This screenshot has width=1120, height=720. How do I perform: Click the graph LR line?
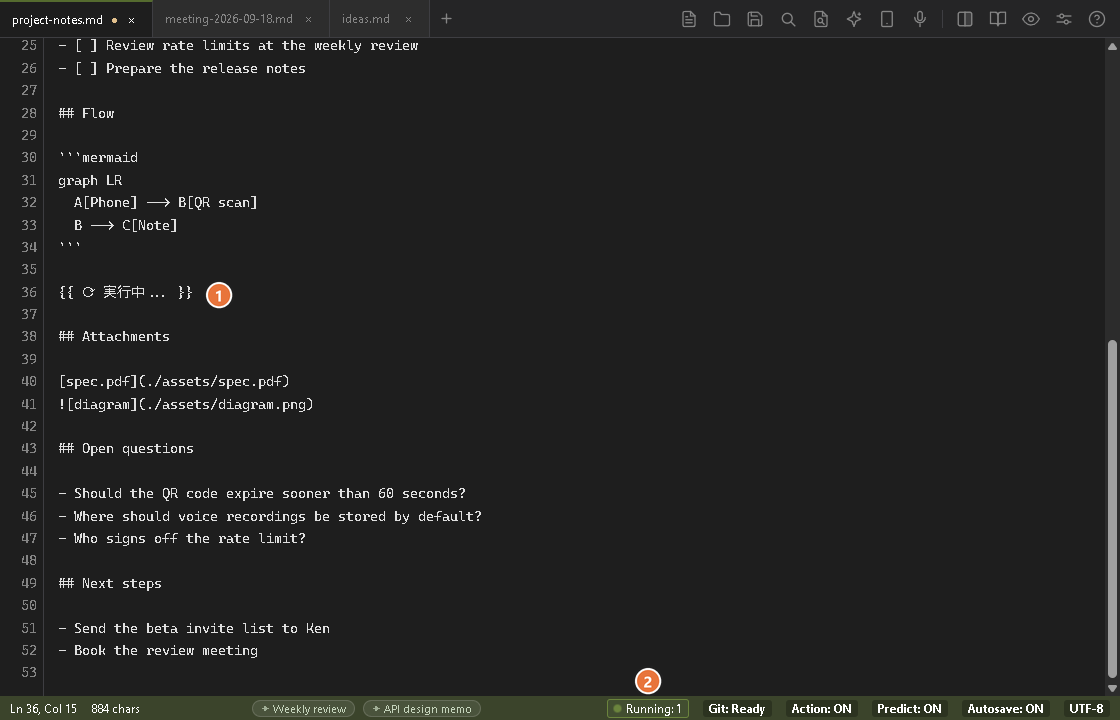90,180
